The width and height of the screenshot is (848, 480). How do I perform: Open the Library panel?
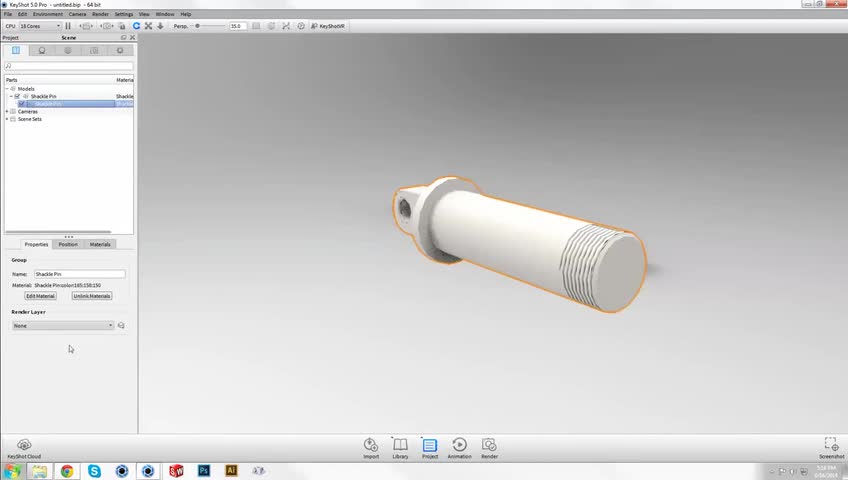[400, 448]
